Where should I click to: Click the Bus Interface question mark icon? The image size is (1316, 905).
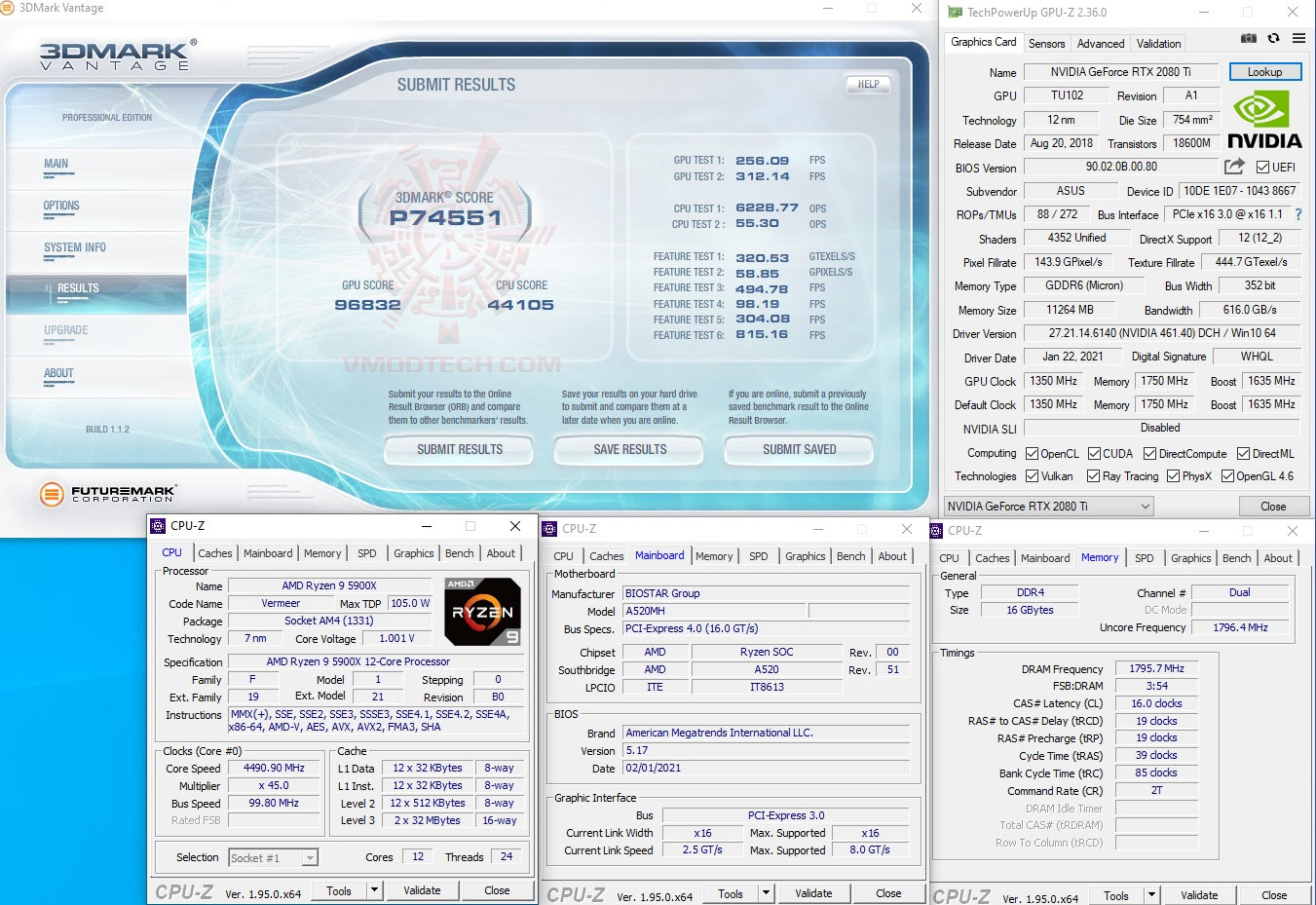point(1297,214)
